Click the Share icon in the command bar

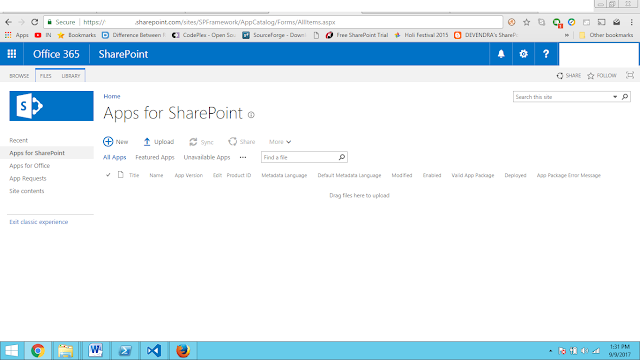click(233, 142)
